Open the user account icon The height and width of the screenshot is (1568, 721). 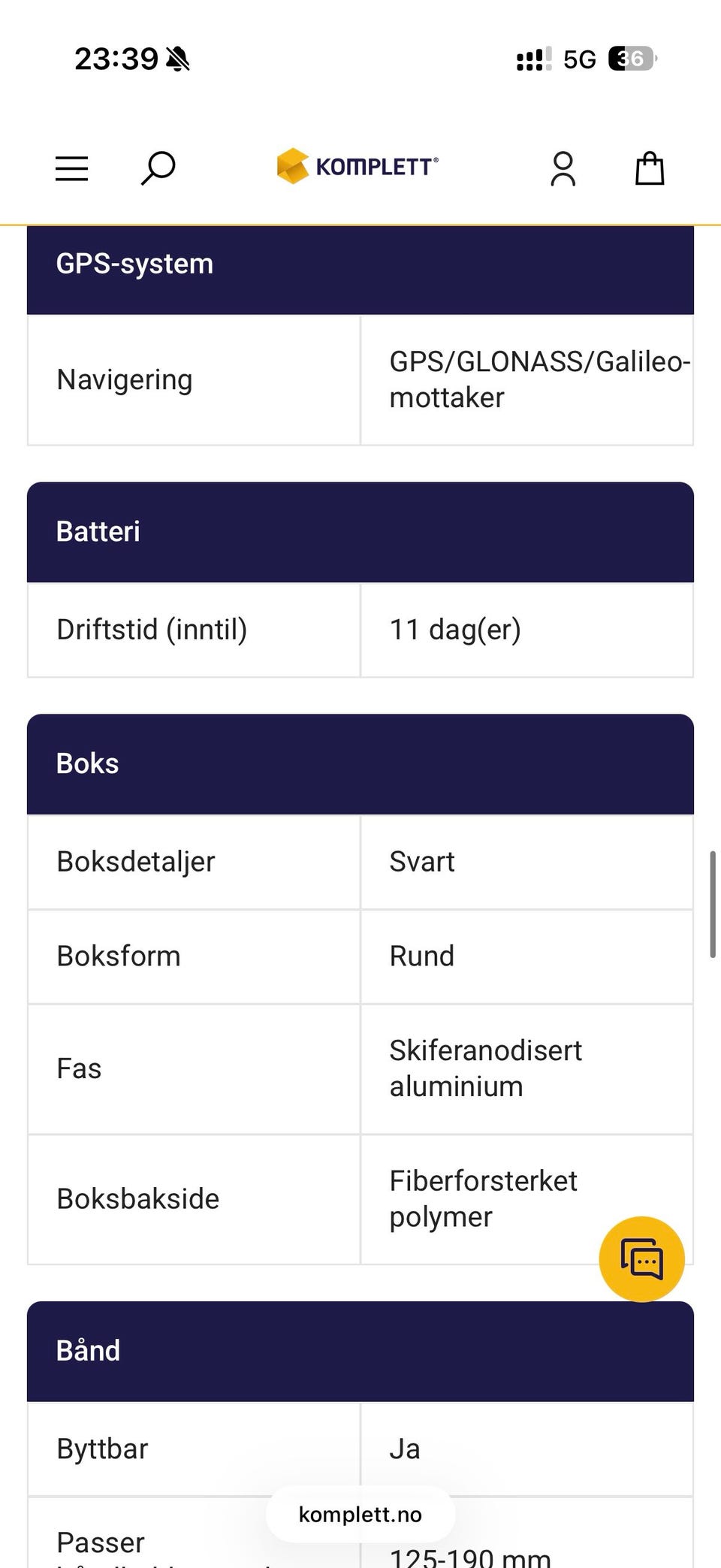click(563, 169)
